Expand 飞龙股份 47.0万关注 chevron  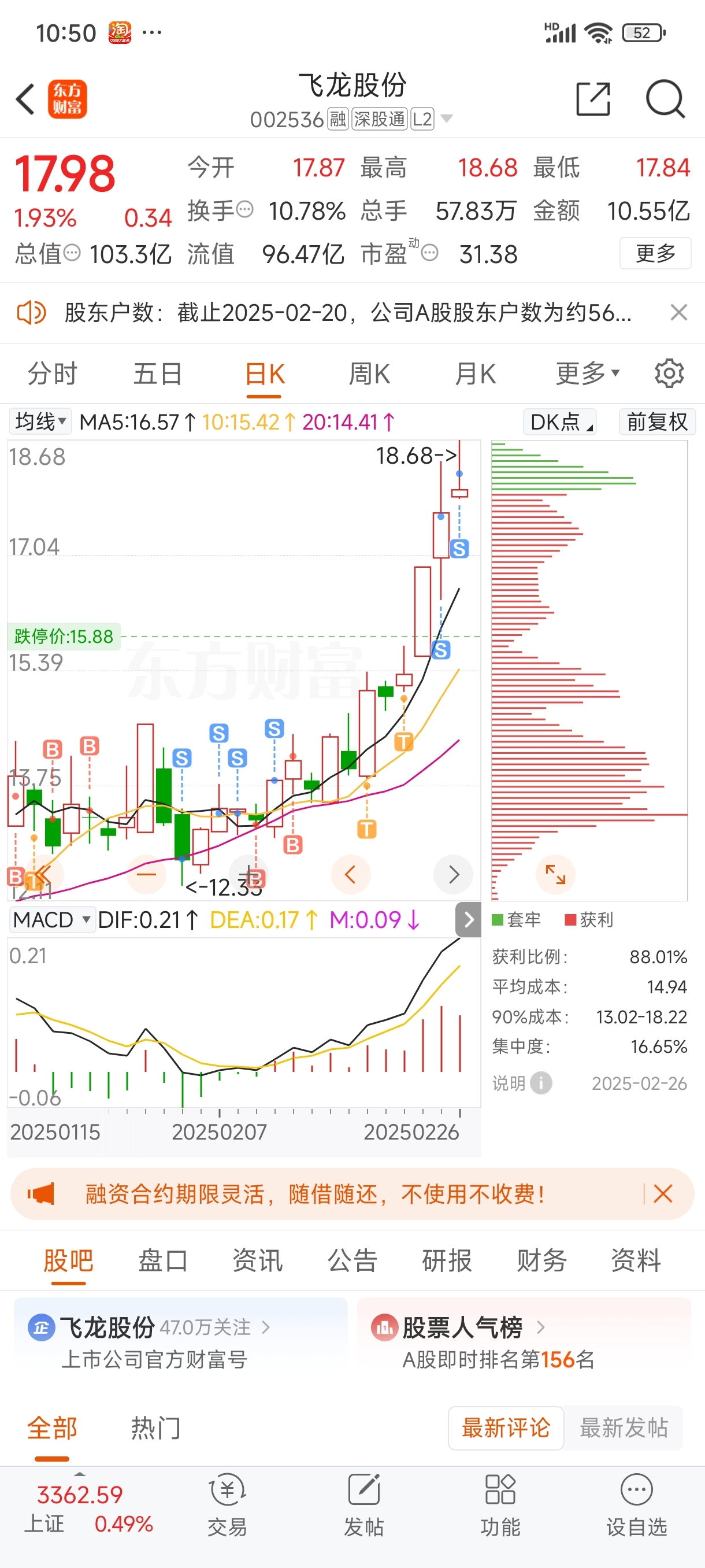[265, 1327]
